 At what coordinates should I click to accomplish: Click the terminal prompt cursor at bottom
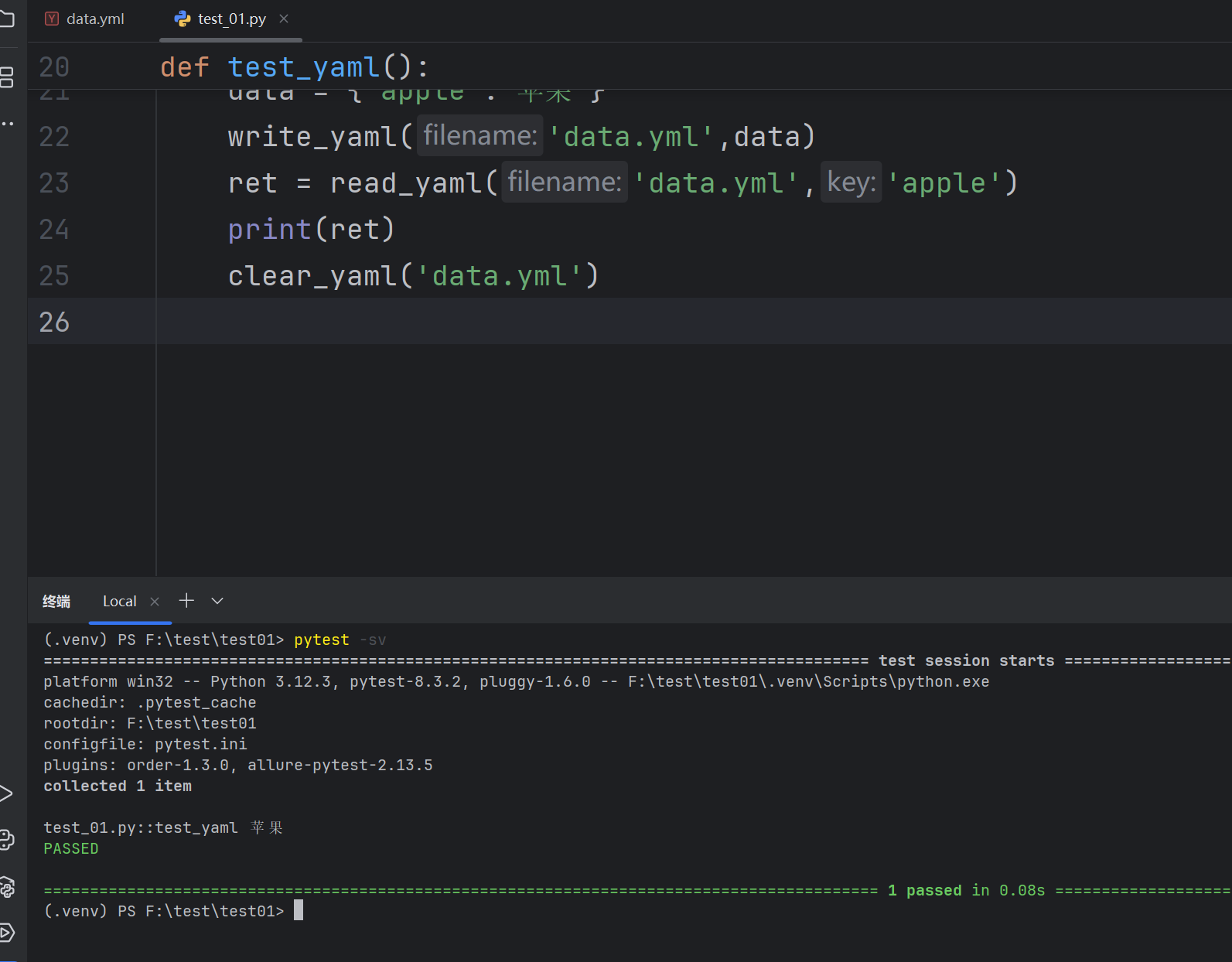pos(299,910)
